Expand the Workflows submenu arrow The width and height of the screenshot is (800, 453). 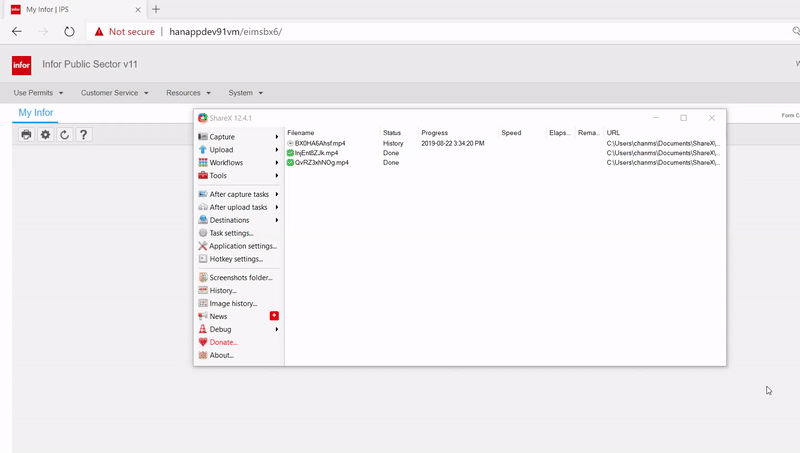click(x=277, y=162)
